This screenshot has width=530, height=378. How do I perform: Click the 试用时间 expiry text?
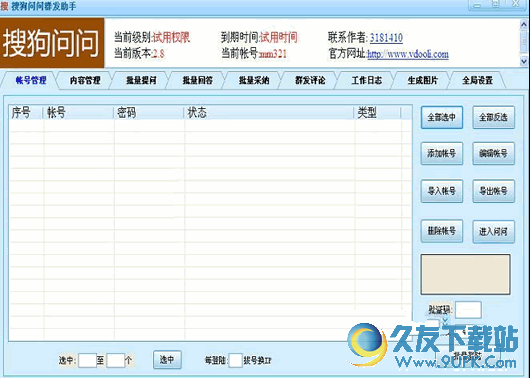point(279,38)
